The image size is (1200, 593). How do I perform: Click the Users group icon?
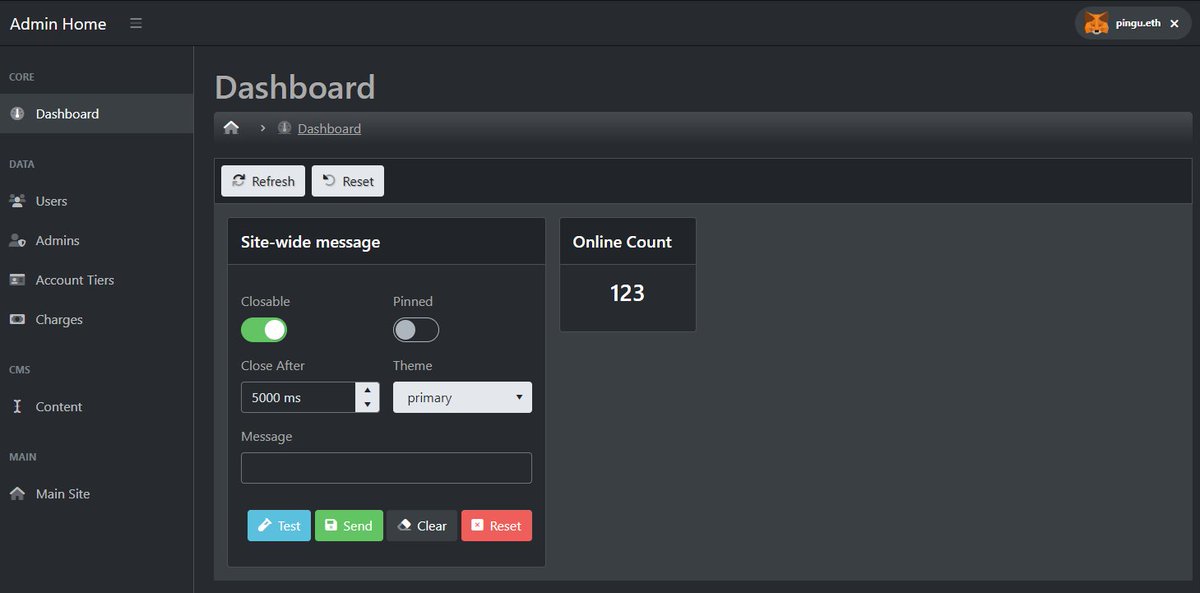click(x=17, y=201)
